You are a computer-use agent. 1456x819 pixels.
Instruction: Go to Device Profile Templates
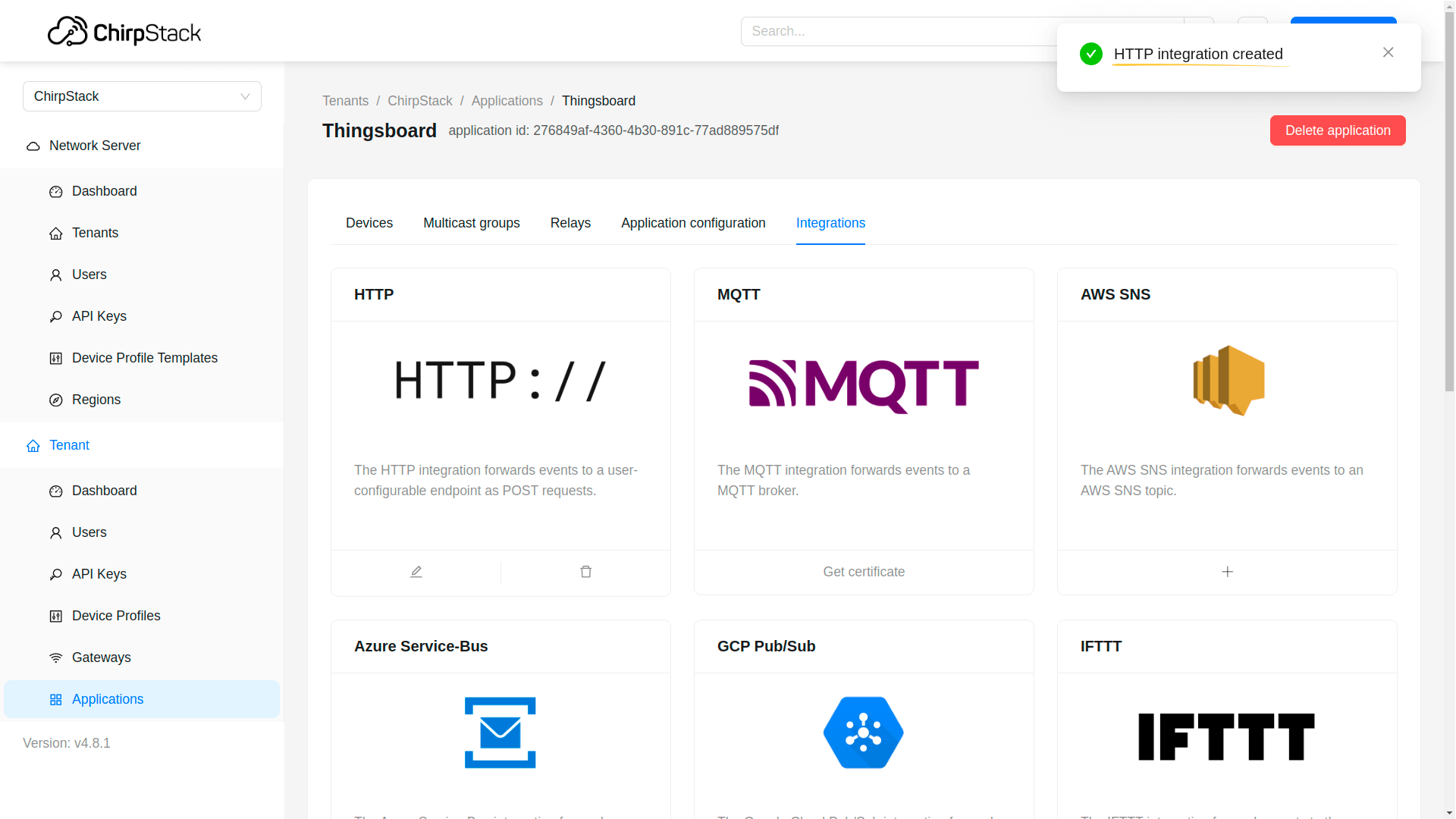pyautogui.click(x=144, y=358)
